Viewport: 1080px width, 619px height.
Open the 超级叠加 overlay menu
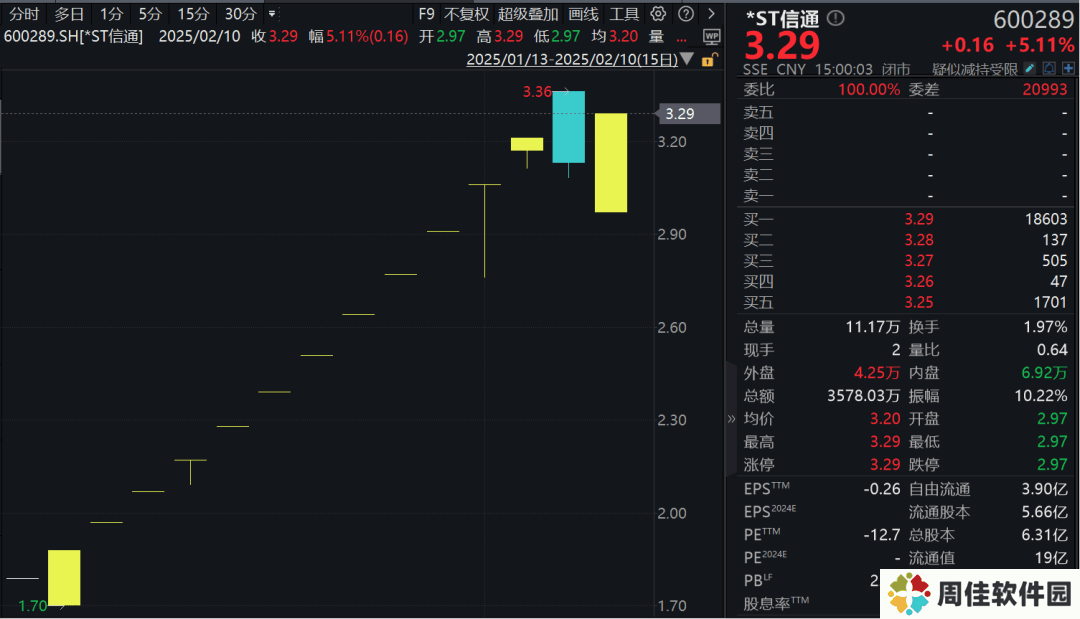tap(528, 14)
